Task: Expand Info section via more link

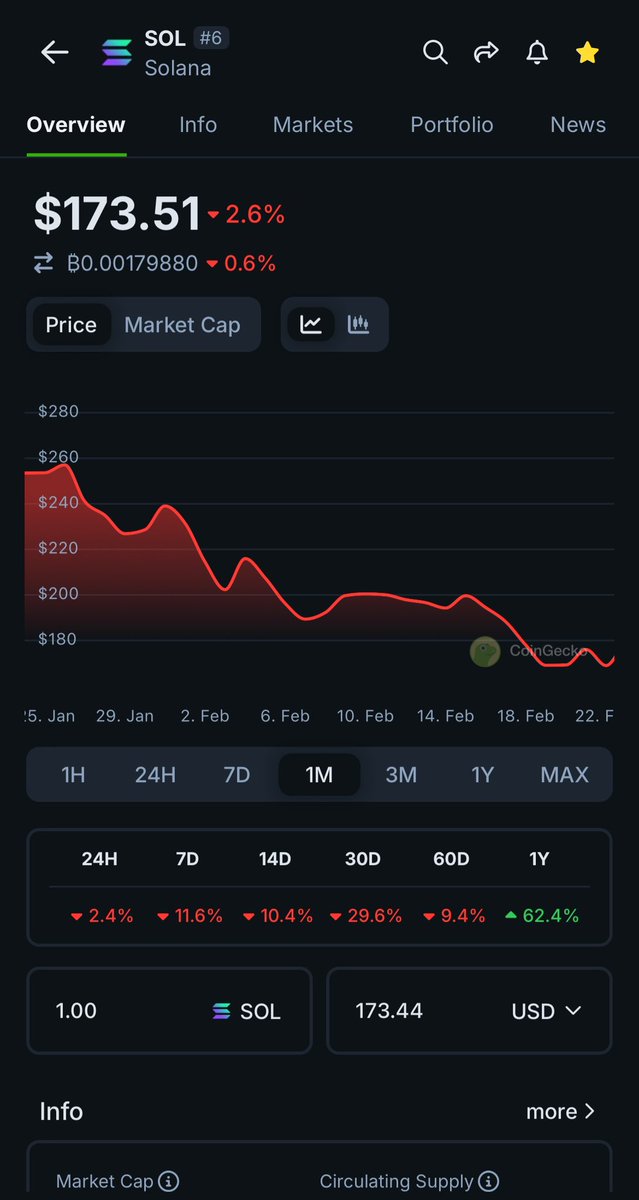Action: 560,1111
